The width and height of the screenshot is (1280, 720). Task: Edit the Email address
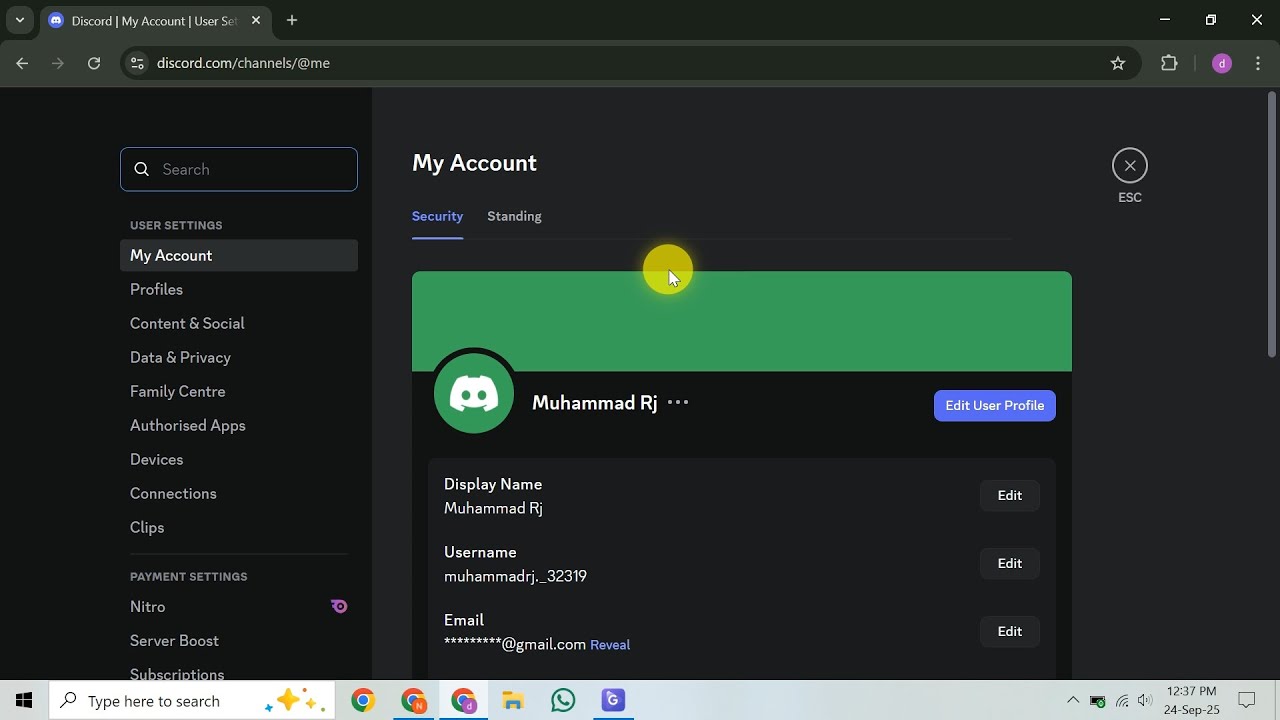tap(1009, 631)
